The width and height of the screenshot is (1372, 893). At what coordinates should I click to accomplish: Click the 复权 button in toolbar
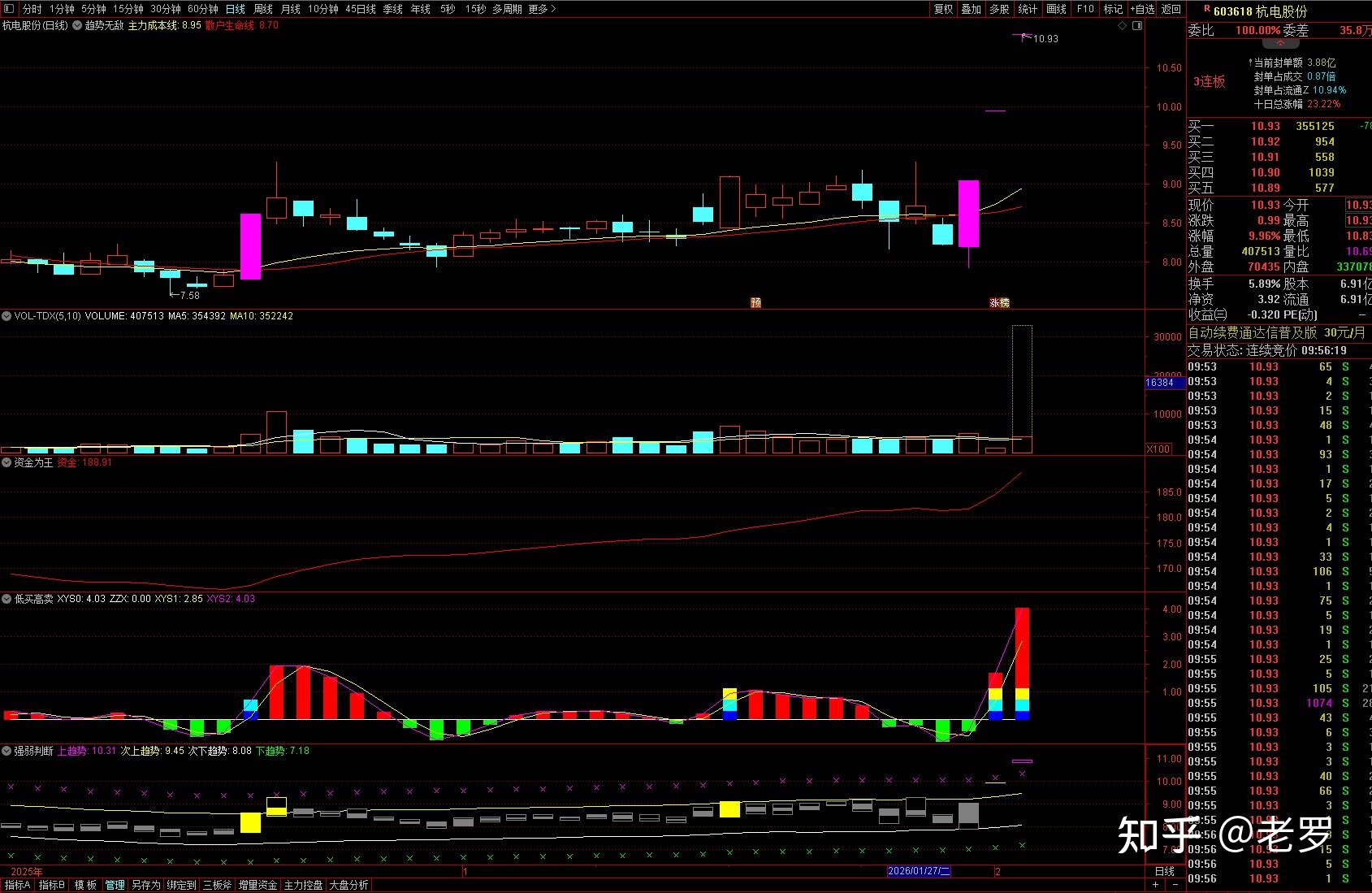(x=943, y=9)
